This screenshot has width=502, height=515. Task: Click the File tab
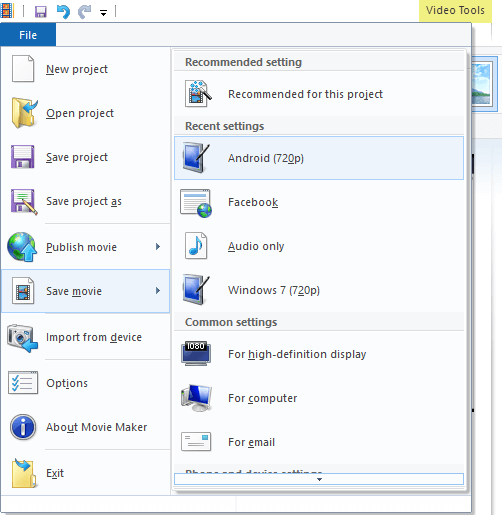pos(28,35)
